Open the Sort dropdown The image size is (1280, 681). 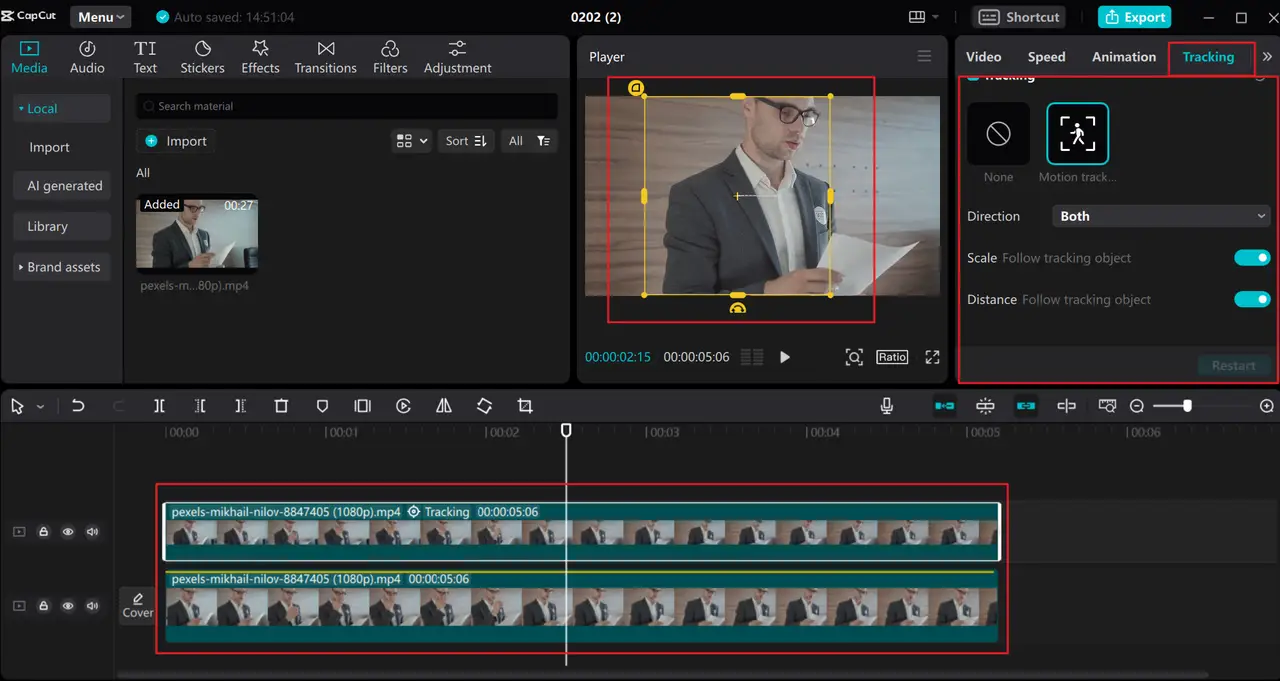pyautogui.click(x=466, y=141)
